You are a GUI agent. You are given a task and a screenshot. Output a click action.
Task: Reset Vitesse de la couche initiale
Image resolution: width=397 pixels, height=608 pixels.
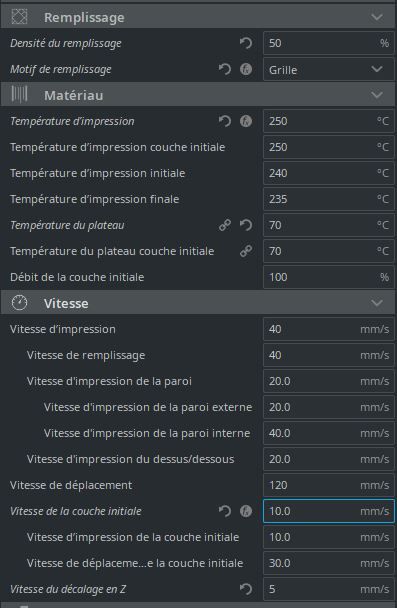[224, 511]
